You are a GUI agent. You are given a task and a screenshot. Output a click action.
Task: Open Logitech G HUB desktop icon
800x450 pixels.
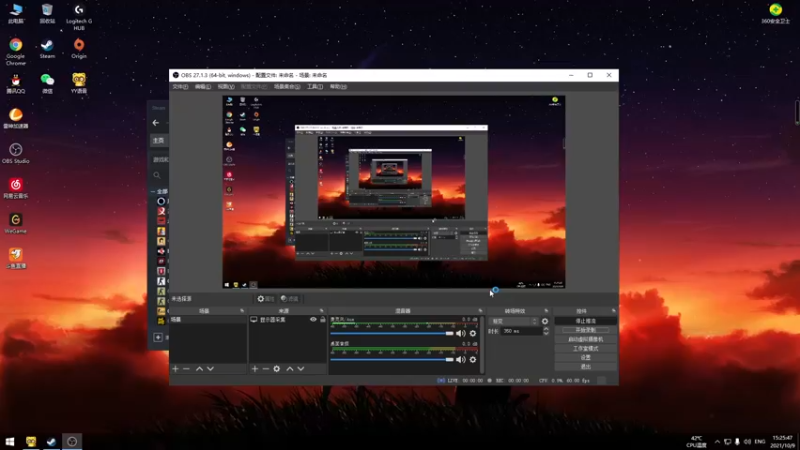pyautogui.click(x=79, y=16)
